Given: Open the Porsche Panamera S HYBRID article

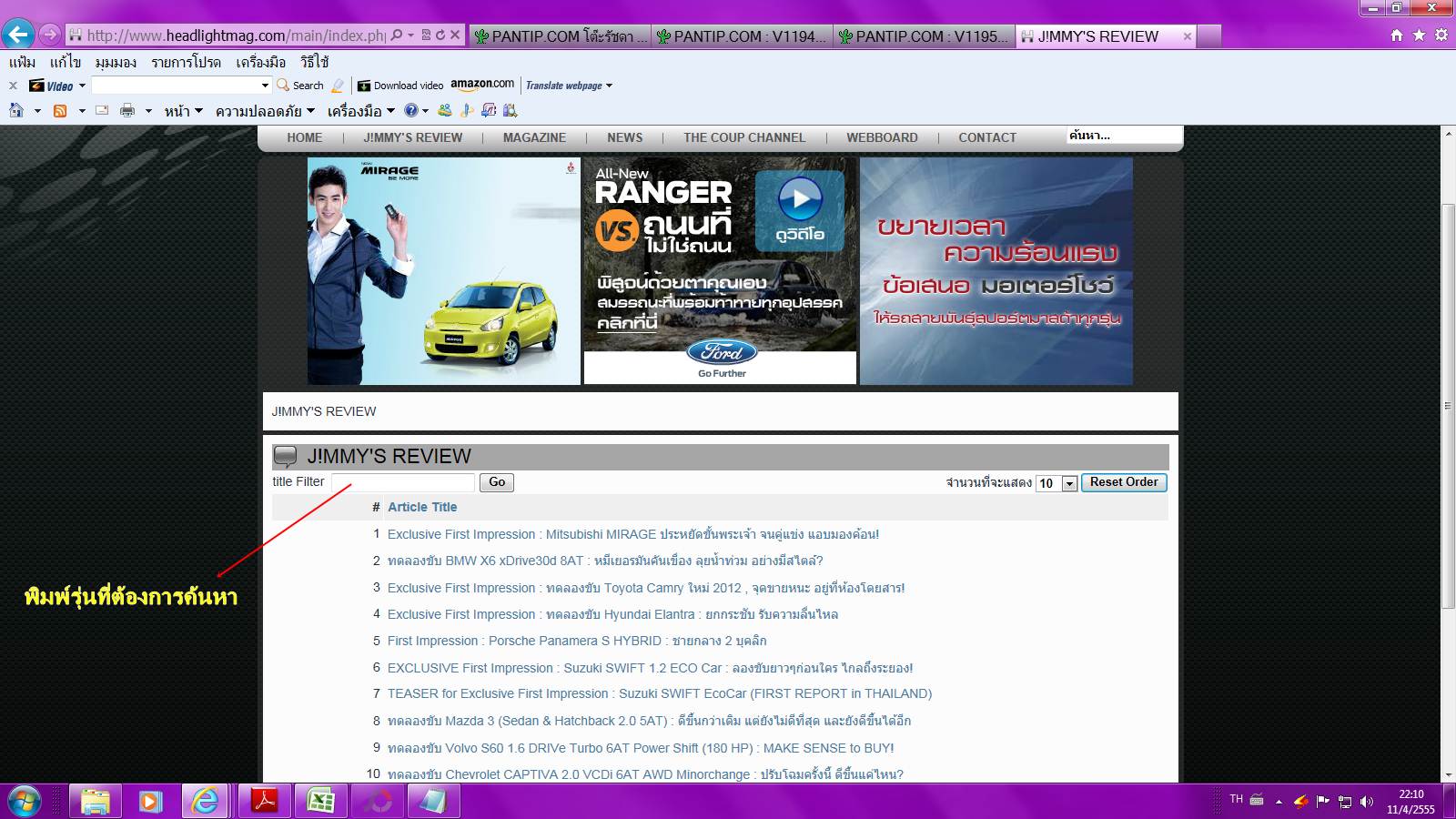Looking at the screenshot, I should click(577, 641).
